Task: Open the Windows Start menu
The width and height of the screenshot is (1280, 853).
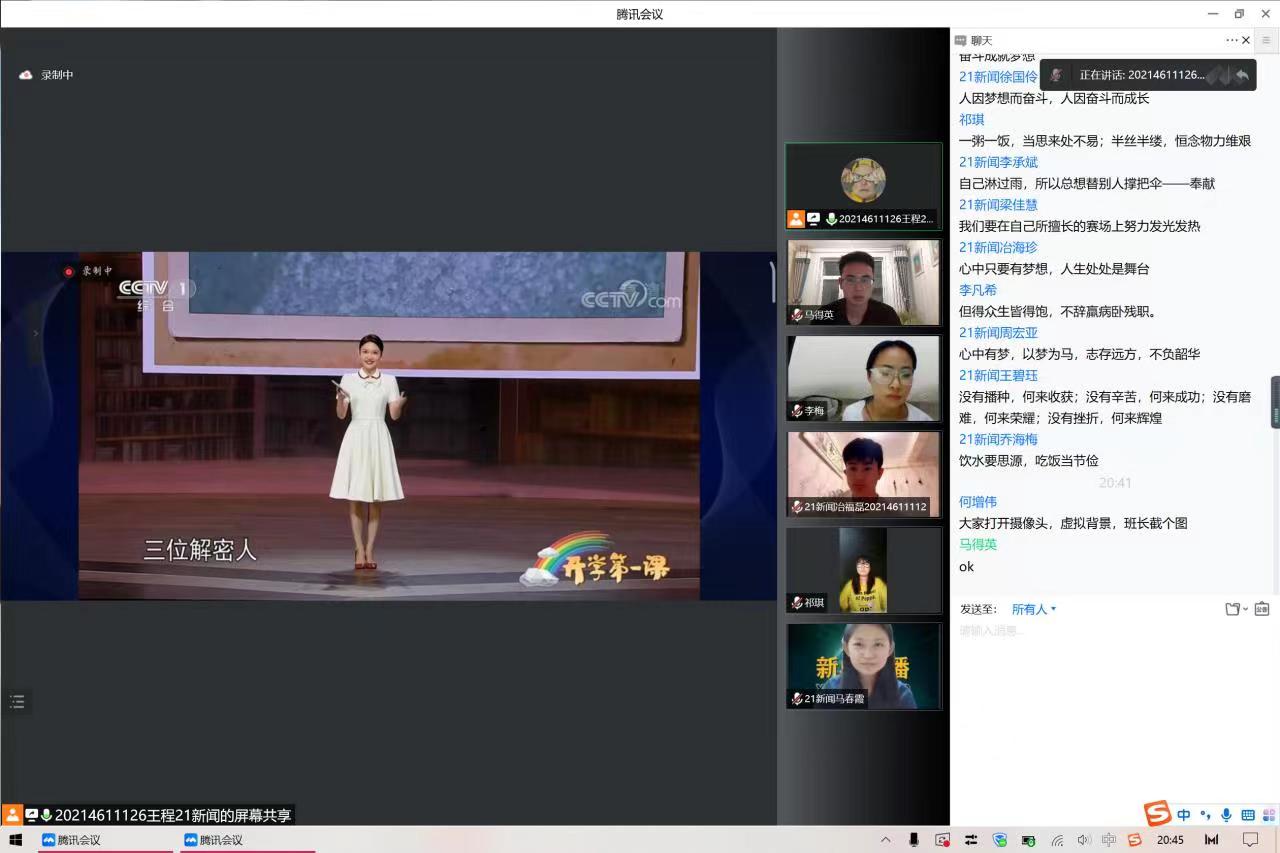Action: tap(16, 840)
